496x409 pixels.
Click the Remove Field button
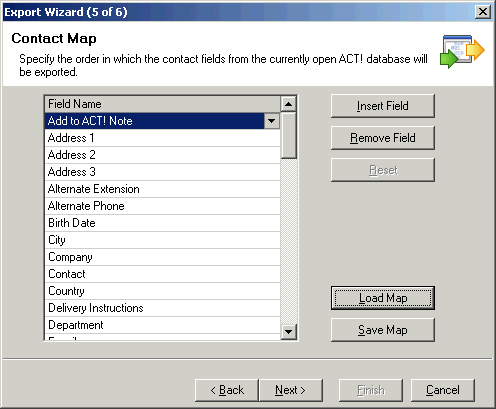click(x=383, y=138)
